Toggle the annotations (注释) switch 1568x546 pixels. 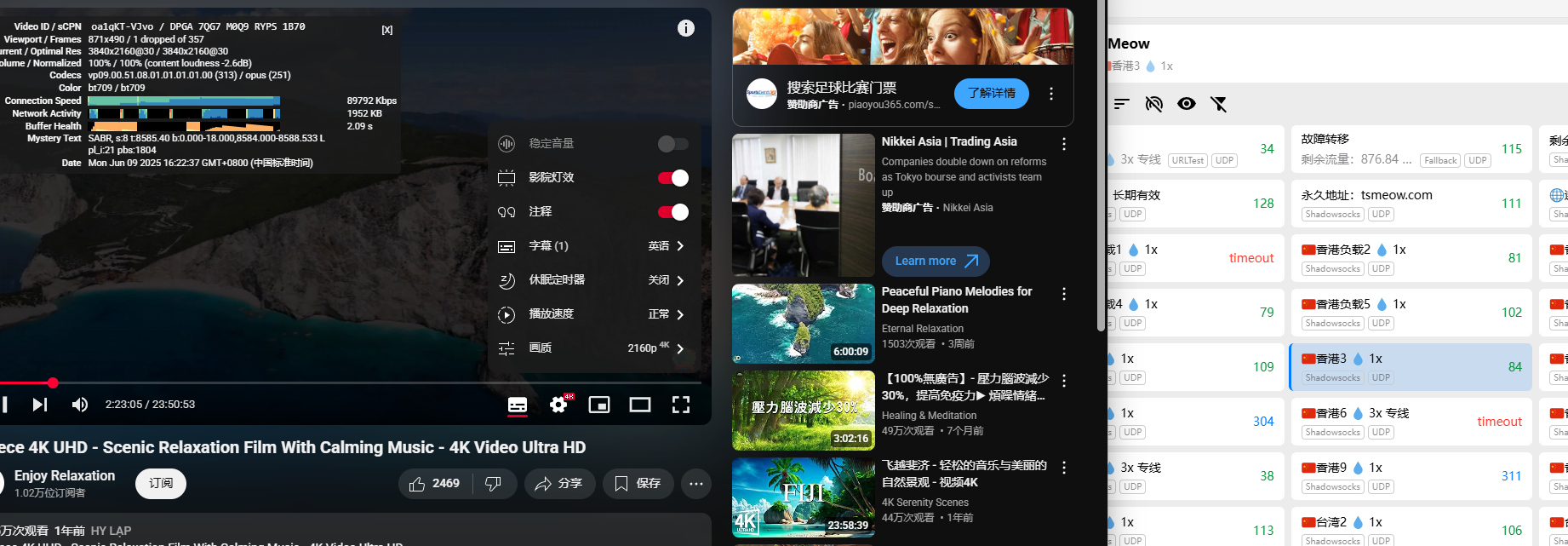point(673,212)
